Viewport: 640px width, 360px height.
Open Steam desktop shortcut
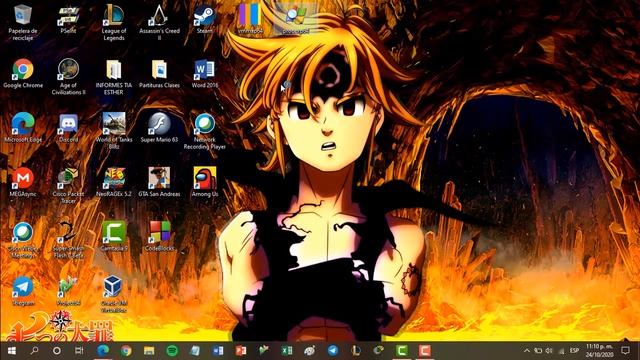click(204, 19)
